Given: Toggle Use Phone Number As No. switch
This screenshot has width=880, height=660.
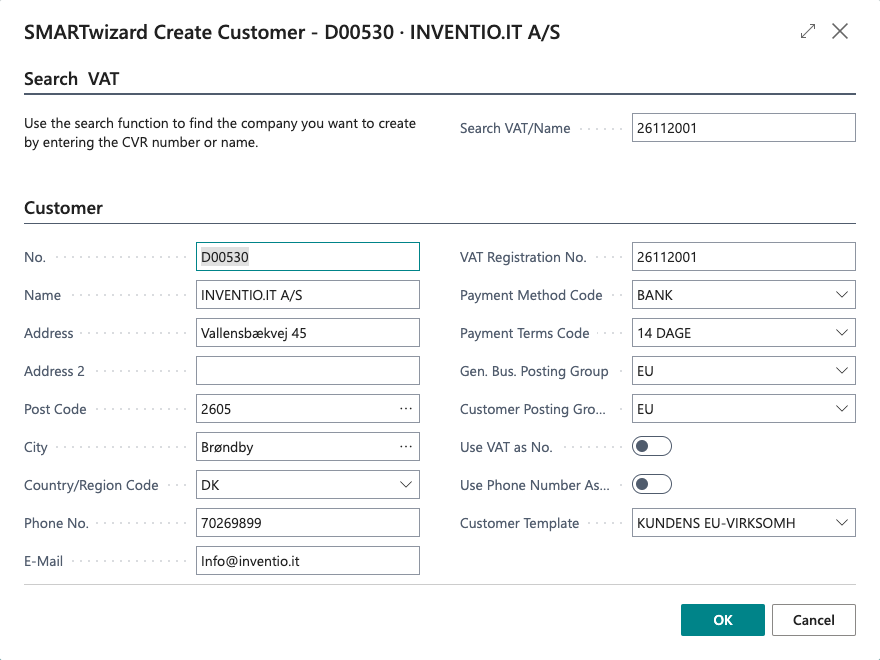Looking at the screenshot, I should pyautogui.click(x=652, y=485).
